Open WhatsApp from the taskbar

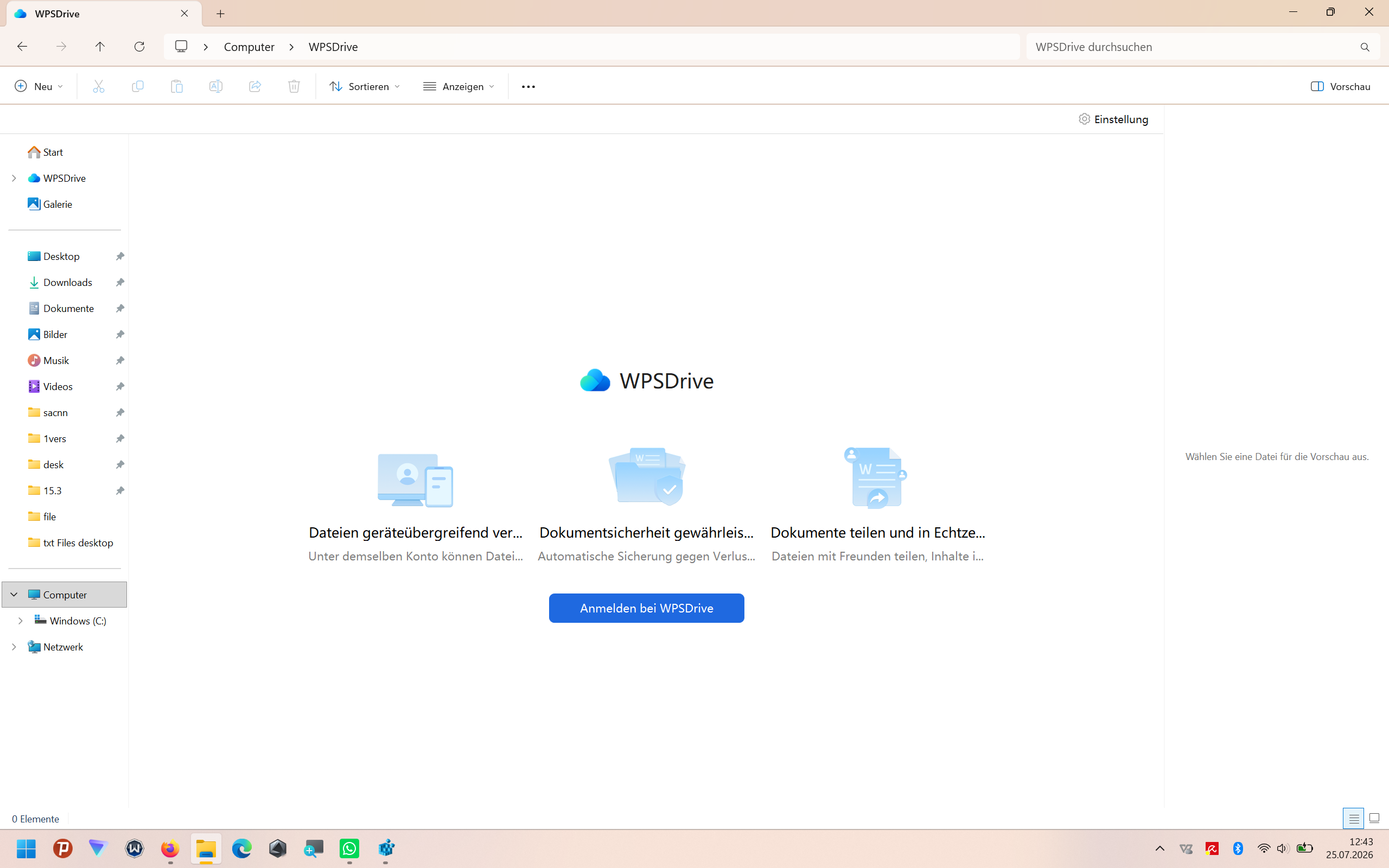coord(349,848)
